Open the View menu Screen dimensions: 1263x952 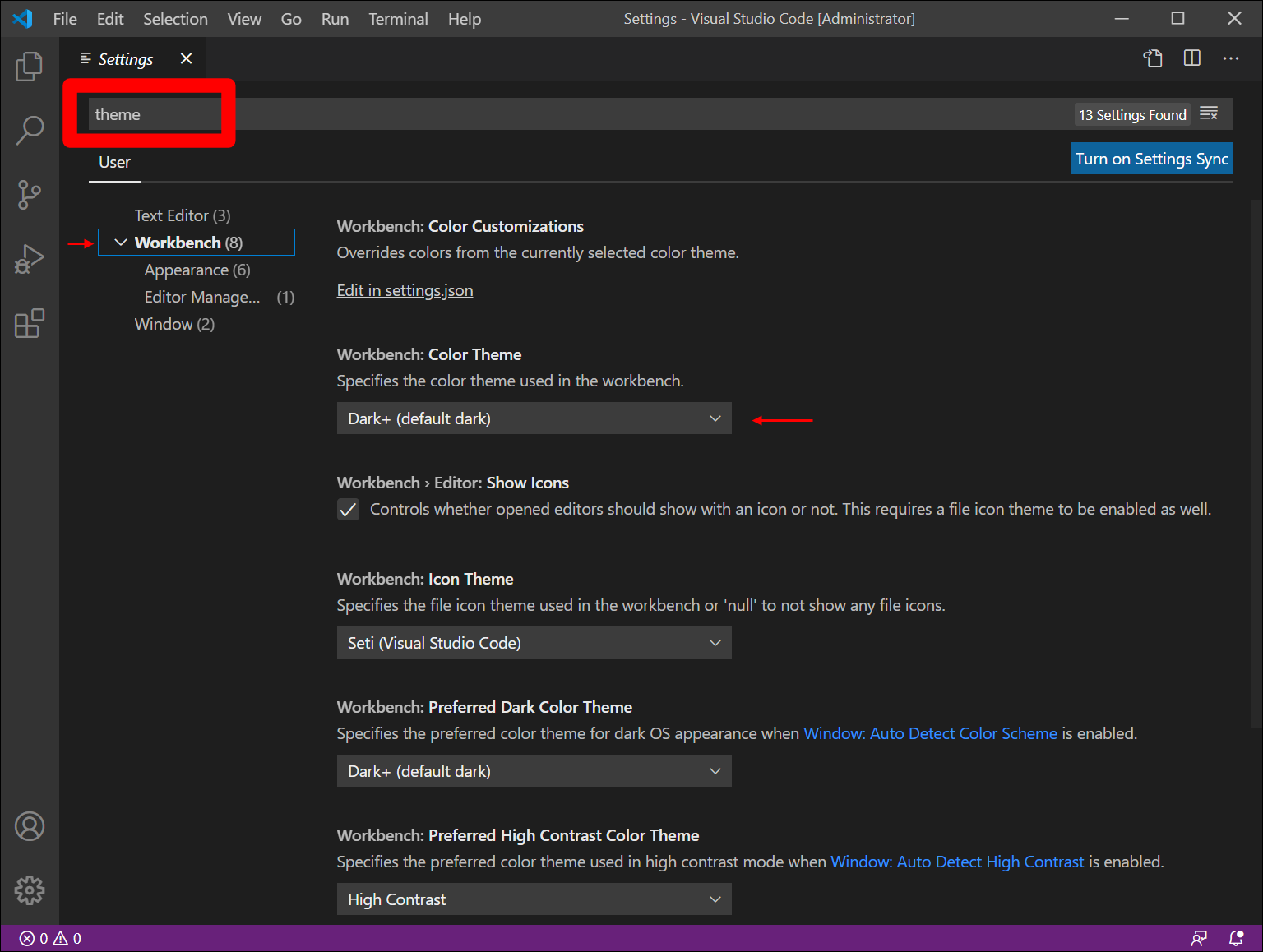[x=244, y=19]
